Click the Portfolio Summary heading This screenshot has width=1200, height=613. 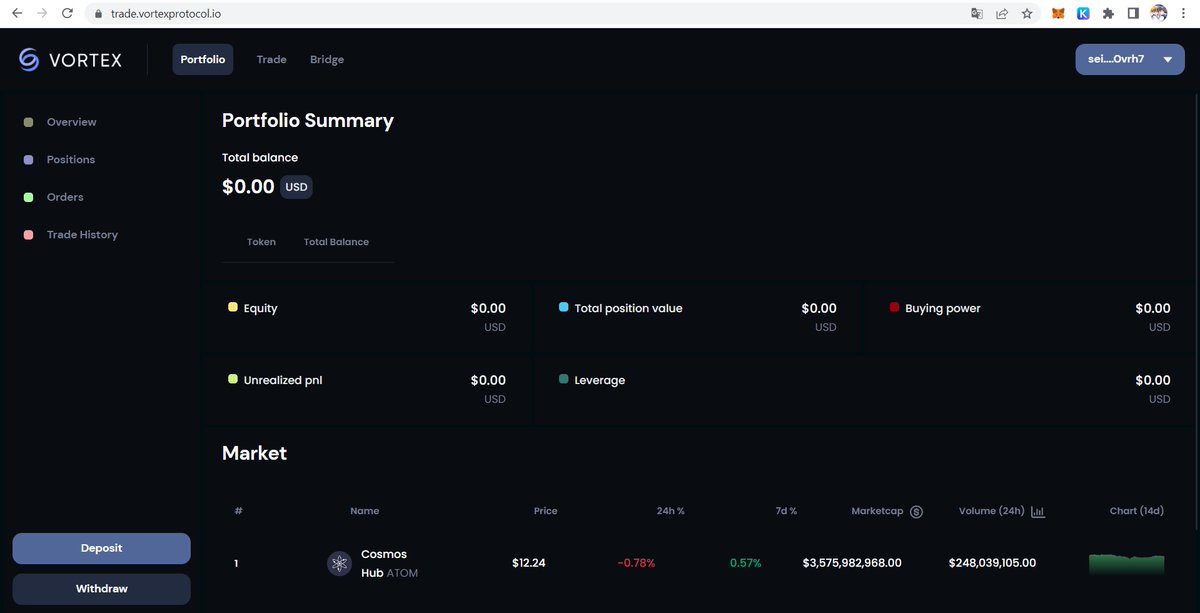(x=308, y=121)
